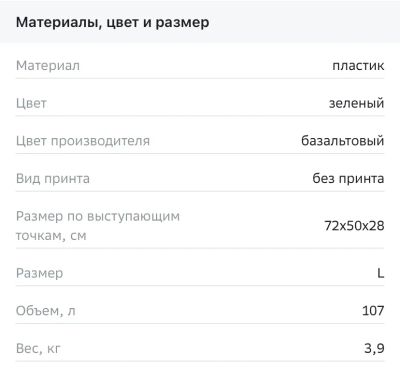
Task: Click the word 'размер' in the section heading
Action: (x=183, y=23)
